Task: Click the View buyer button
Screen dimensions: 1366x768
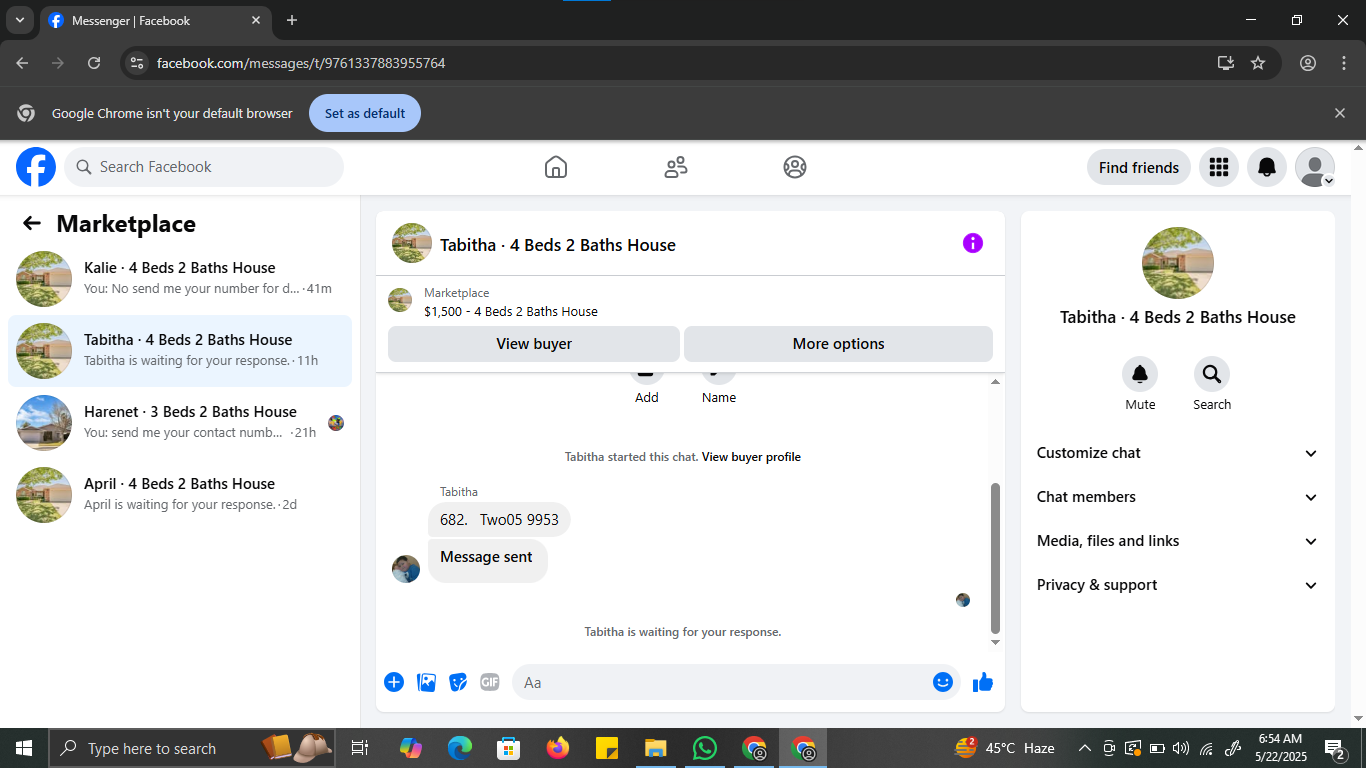Action: (x=534, y=344)
